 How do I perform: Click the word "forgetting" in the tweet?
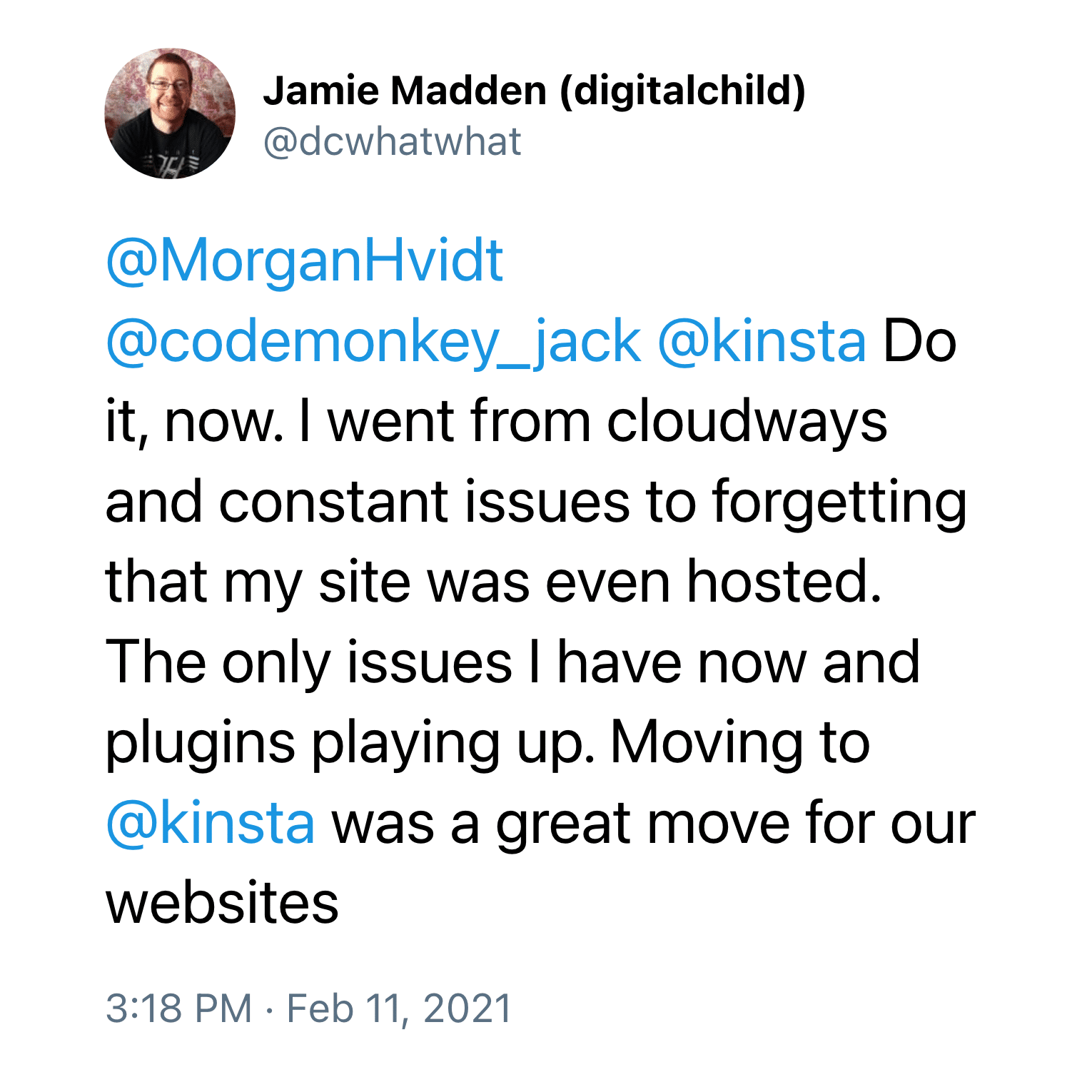point(839,502)
